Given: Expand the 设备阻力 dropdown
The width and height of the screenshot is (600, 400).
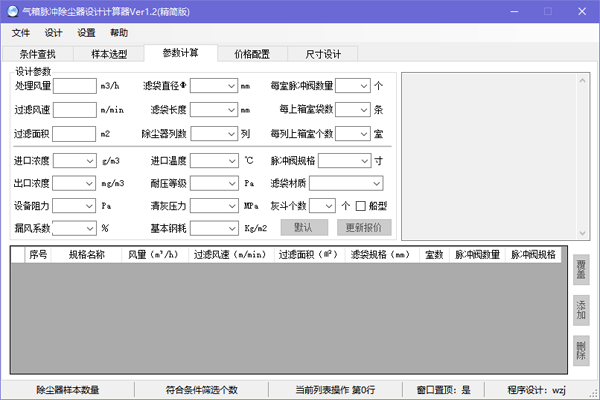Looking at the screenshot, I should [x=74, y=206].
